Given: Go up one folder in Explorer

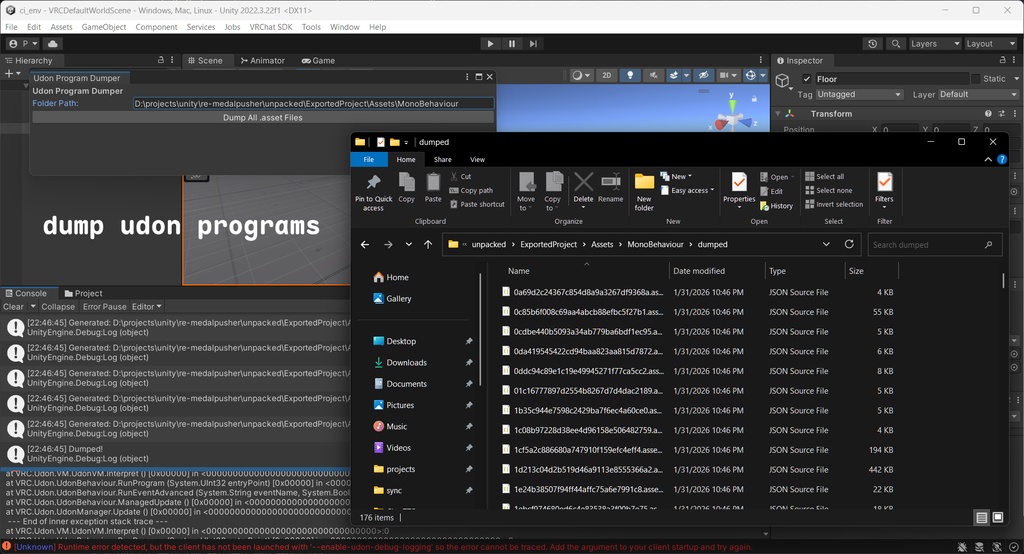Looking at the screenshot, I should pos(428,244).
